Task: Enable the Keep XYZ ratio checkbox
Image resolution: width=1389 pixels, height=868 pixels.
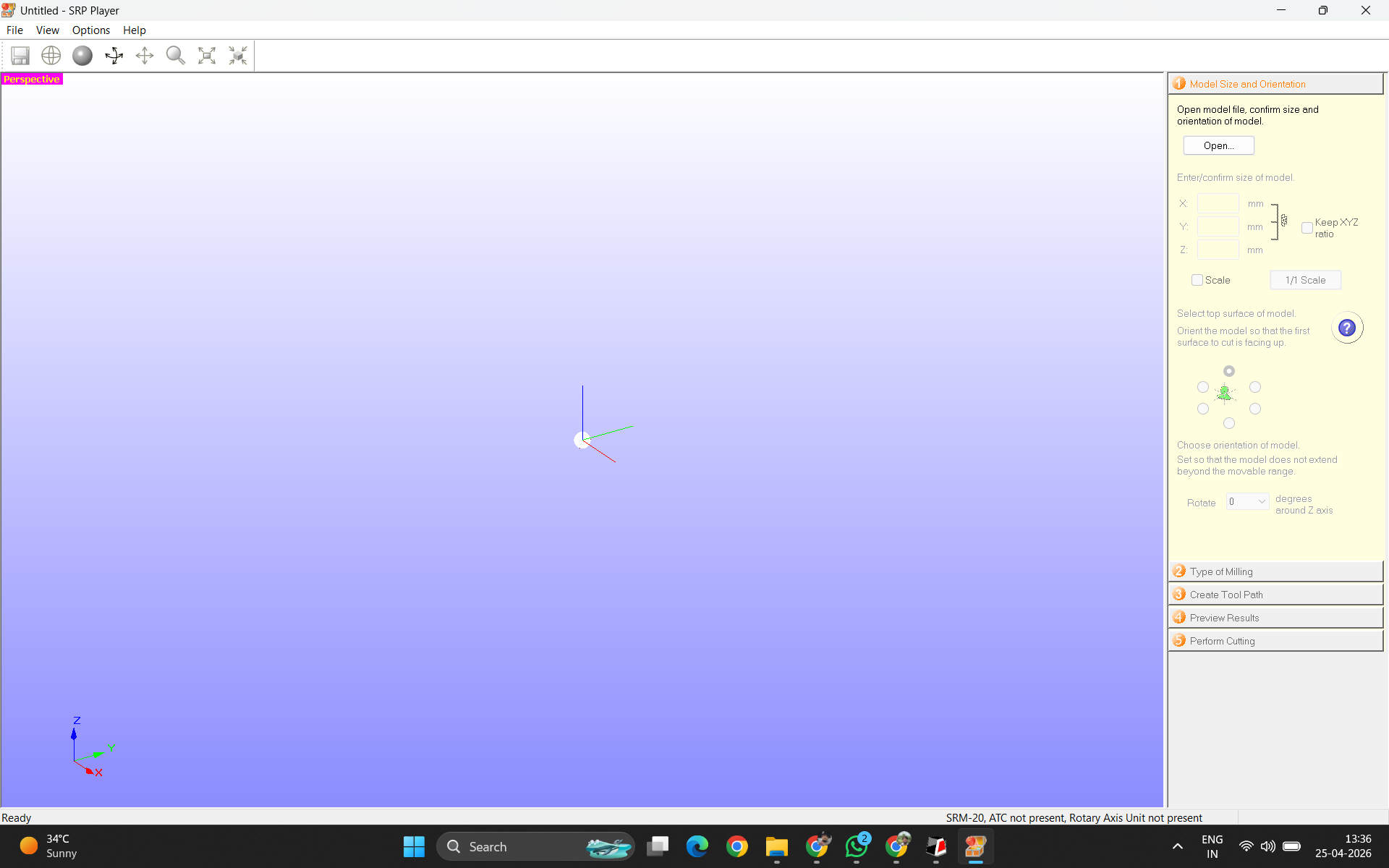Action: coord(1307,228)
